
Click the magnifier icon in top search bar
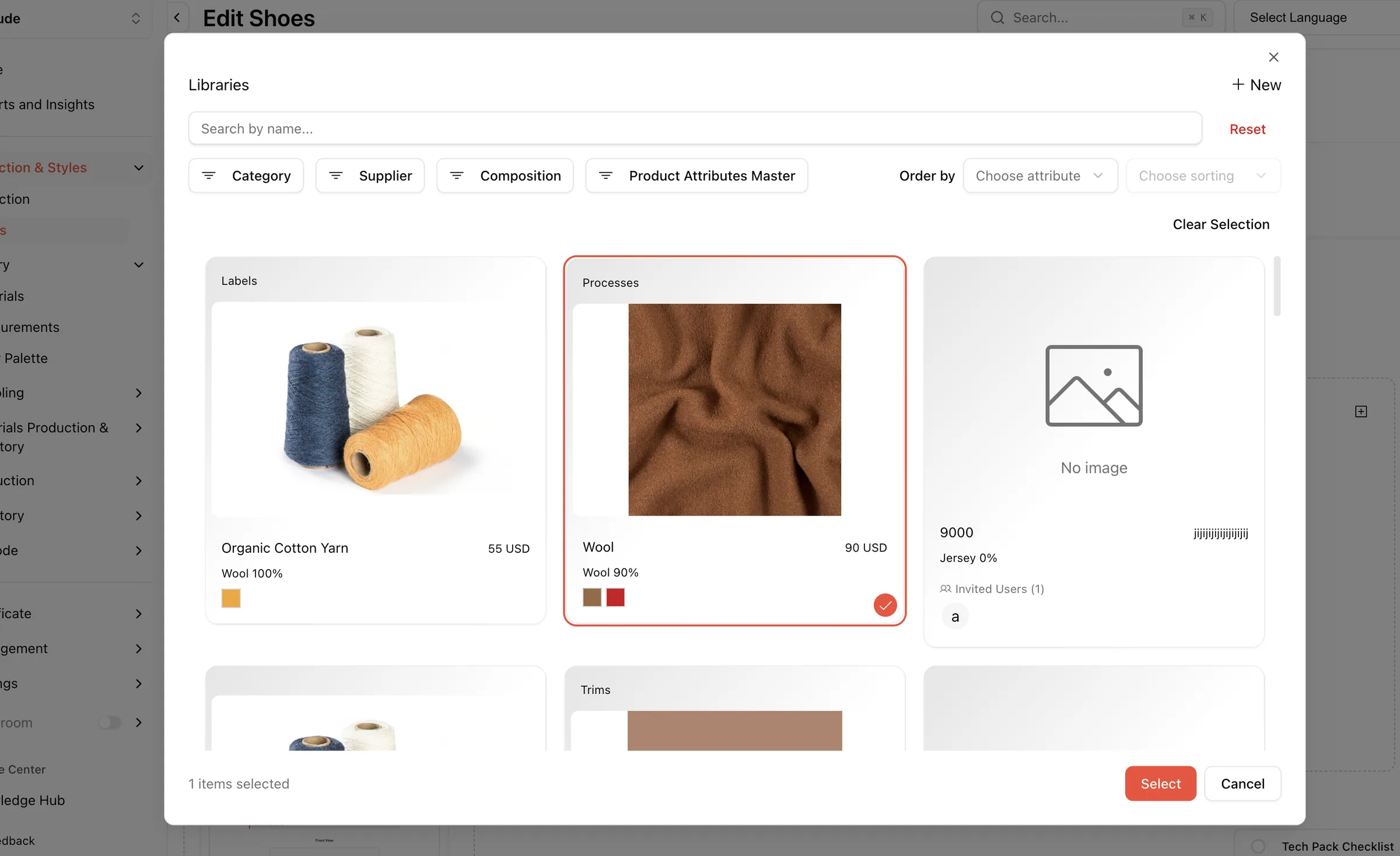point(998,17)
